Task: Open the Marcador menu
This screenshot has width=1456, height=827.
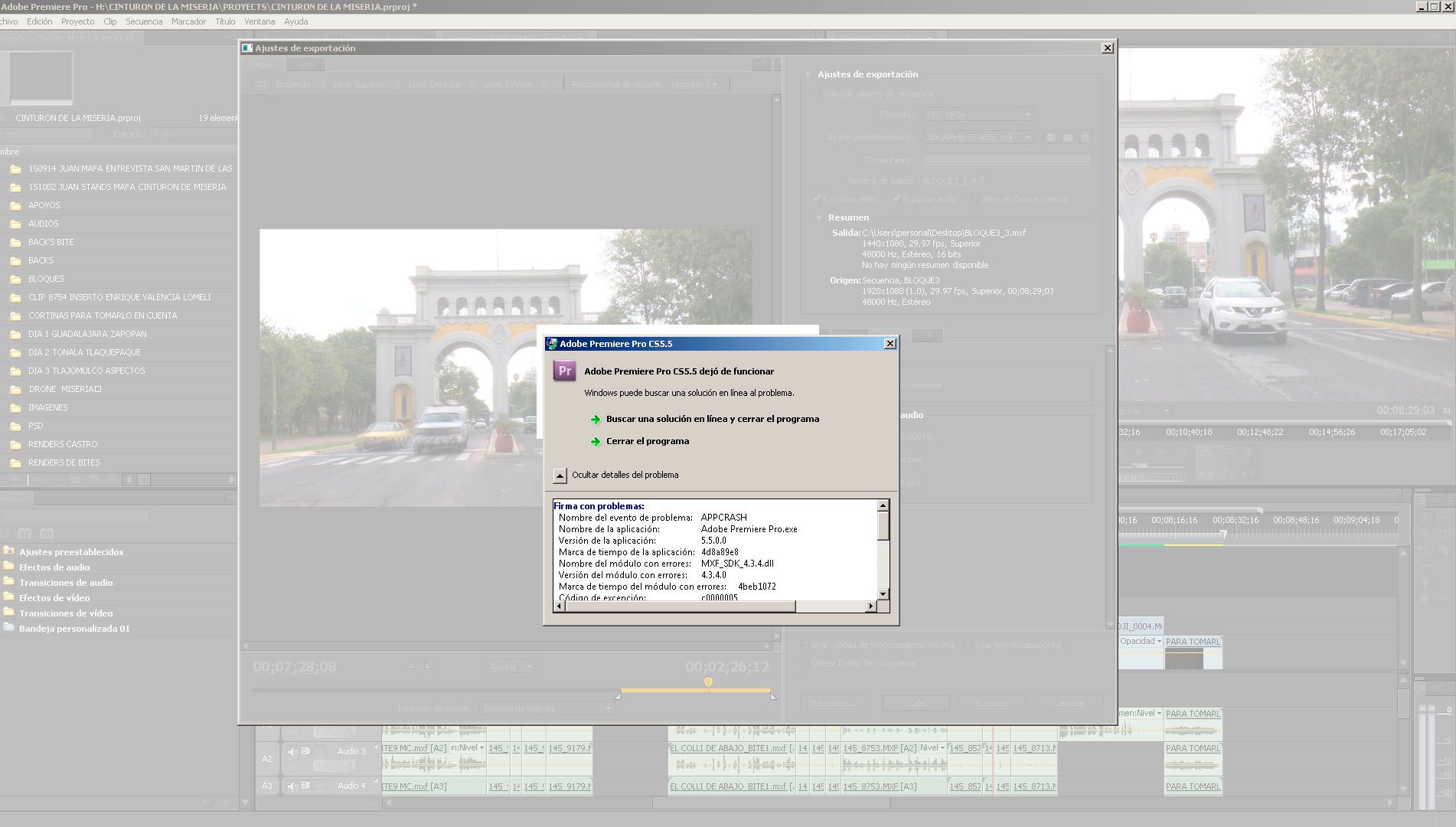Action: pos(188,21)
